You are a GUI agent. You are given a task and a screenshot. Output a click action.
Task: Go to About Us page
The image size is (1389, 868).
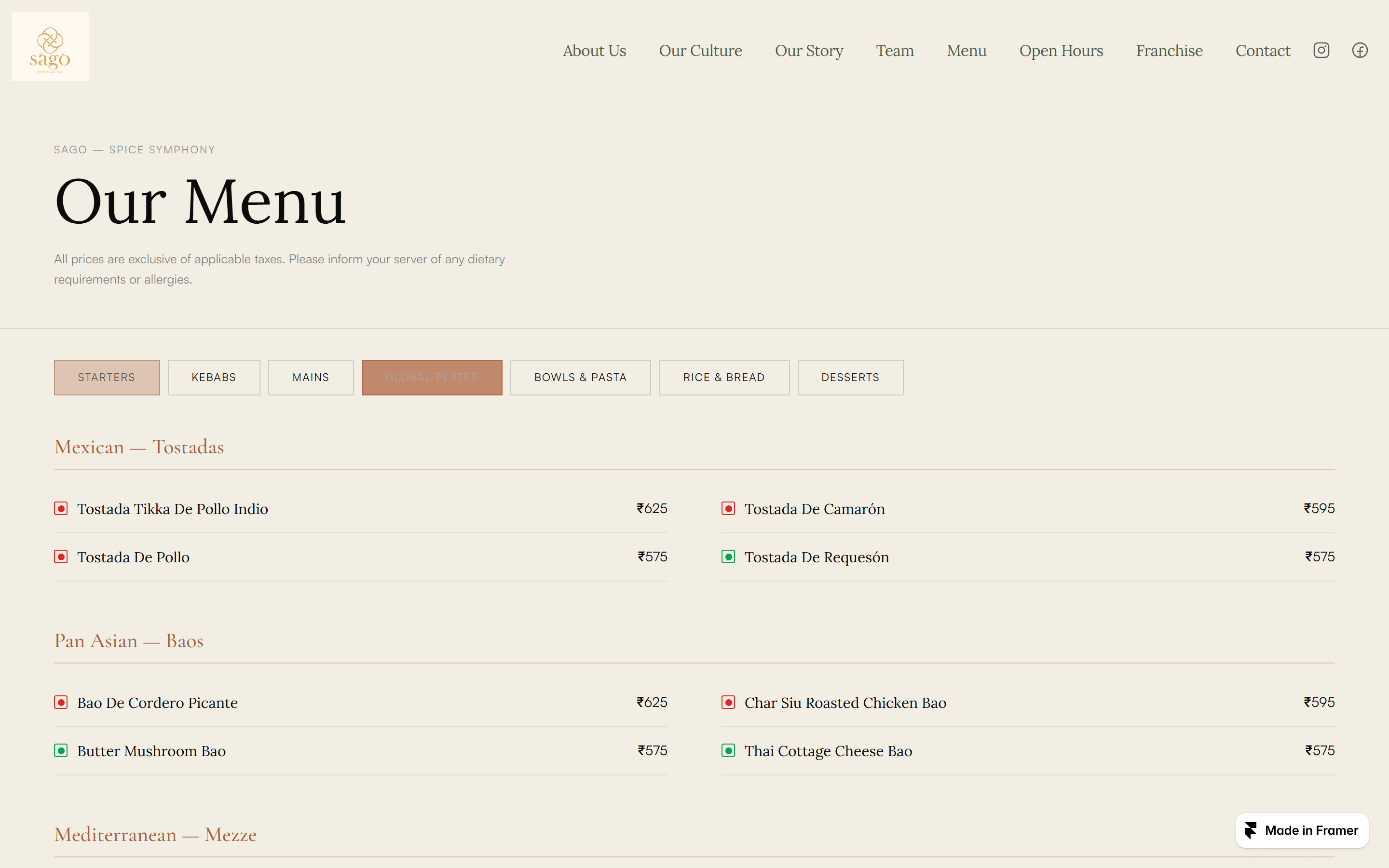coord(594,51)
